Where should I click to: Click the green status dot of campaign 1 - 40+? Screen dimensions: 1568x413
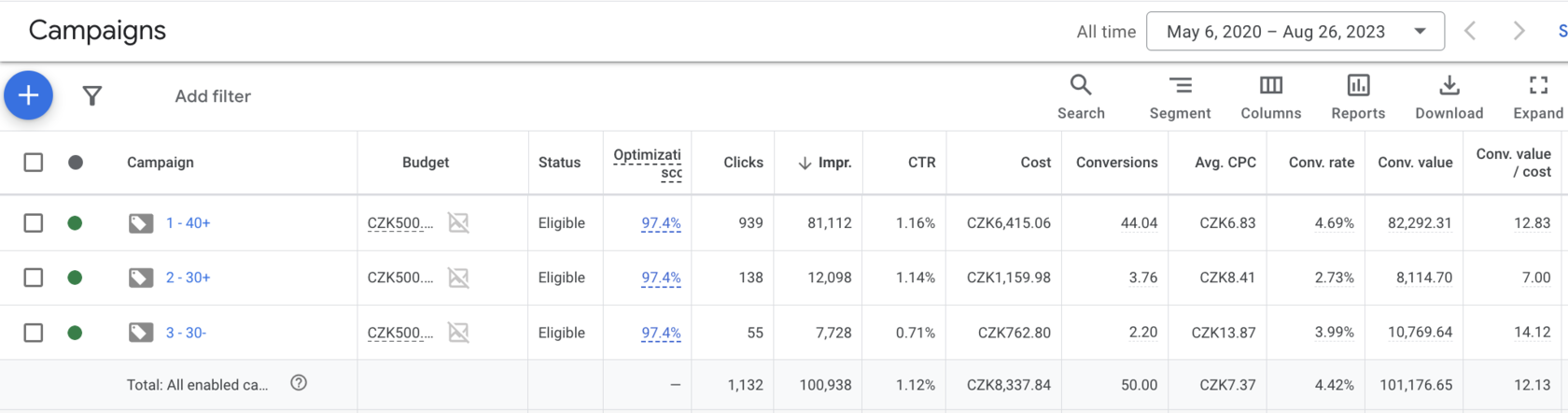(x=75, y=222)
